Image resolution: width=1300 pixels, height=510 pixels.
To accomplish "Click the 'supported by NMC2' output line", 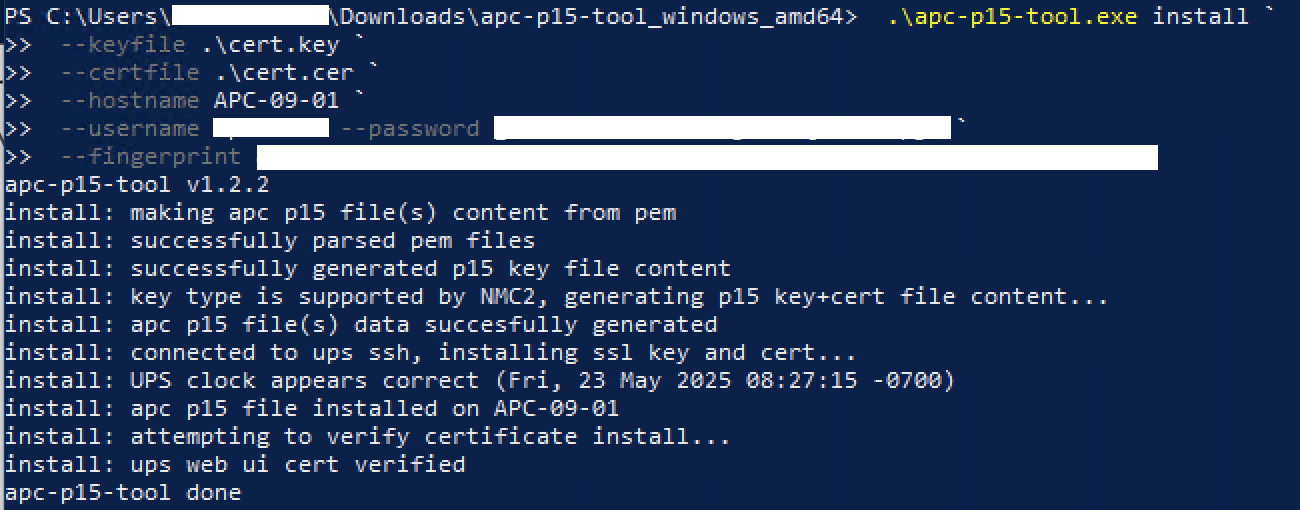I will (557, 296).
